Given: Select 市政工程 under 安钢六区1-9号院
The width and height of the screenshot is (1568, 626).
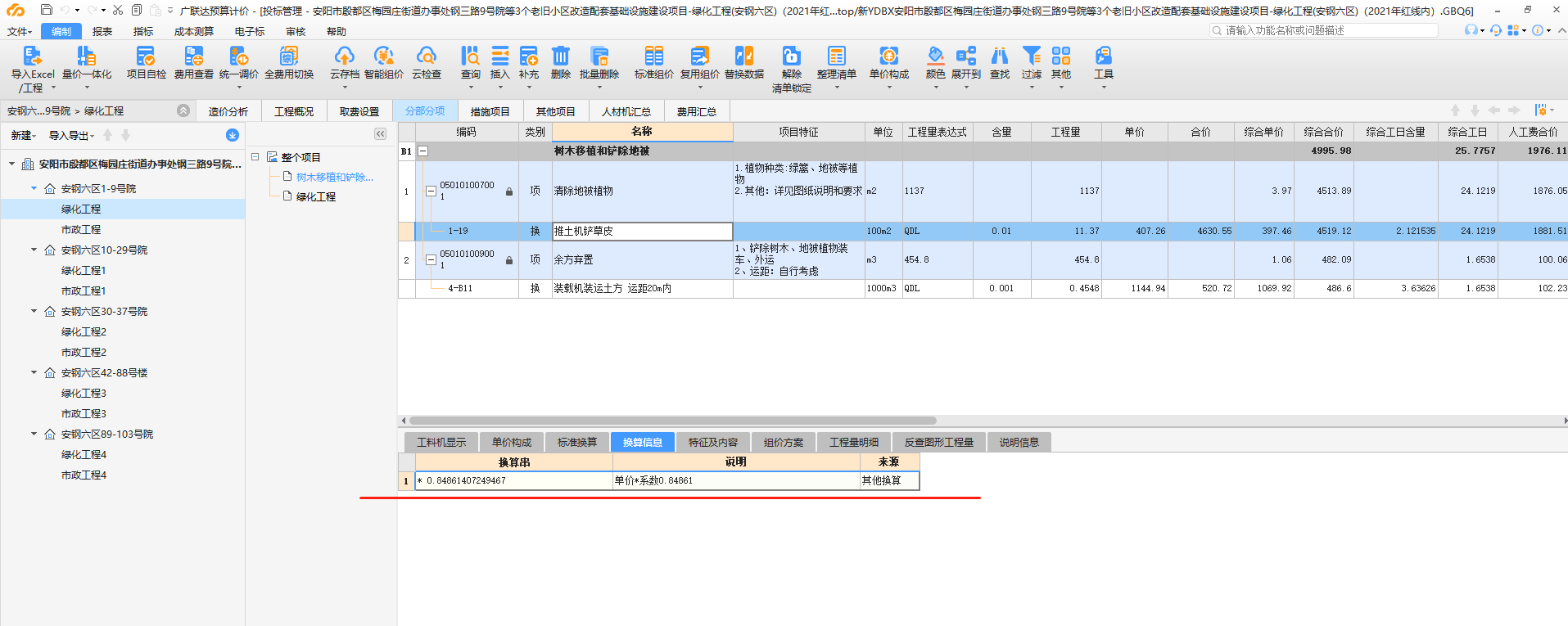Looking at the screenshot, I should coord(81,229).
